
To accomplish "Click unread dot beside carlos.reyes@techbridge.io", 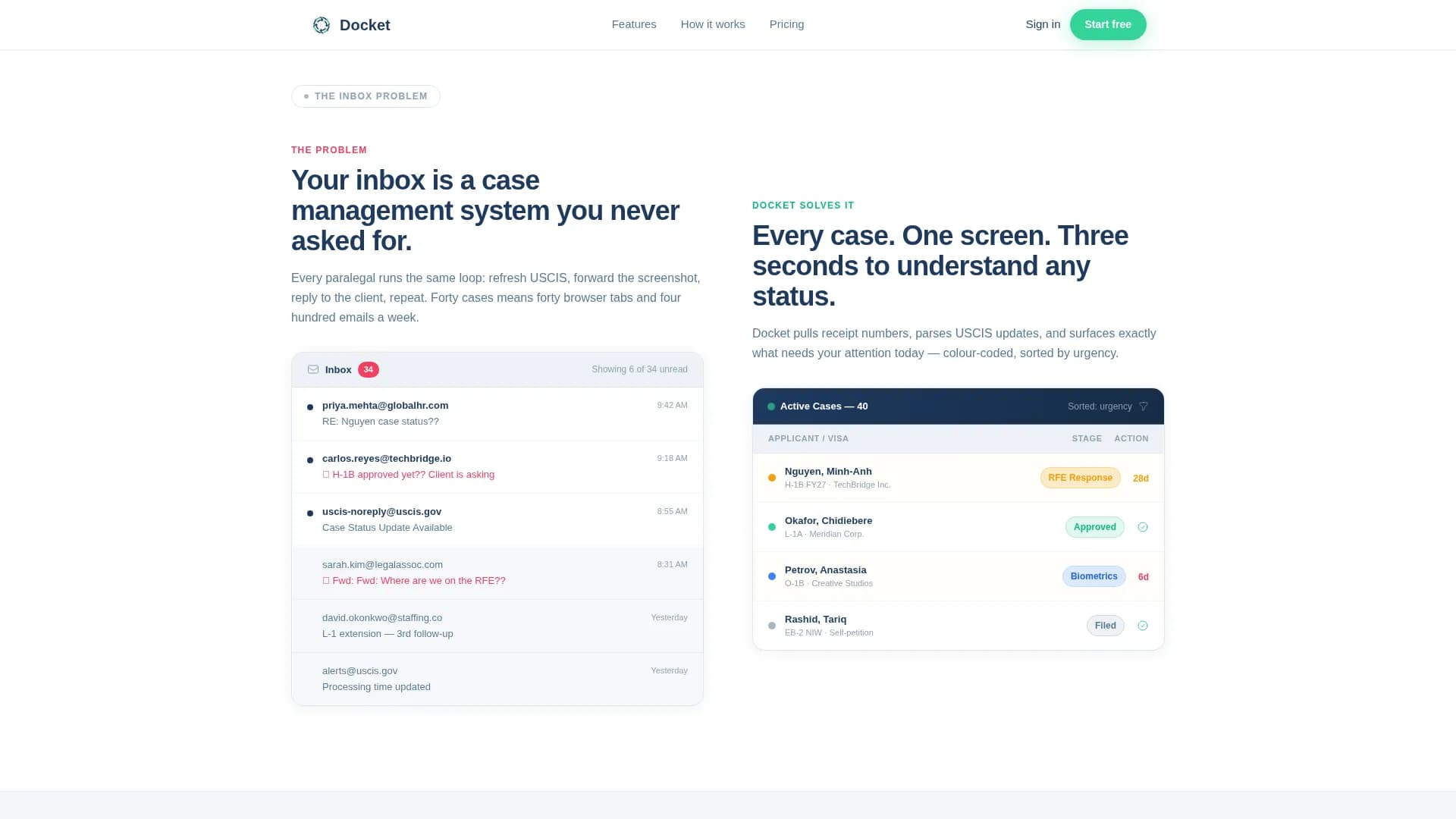I will click(x=310, y=460).
